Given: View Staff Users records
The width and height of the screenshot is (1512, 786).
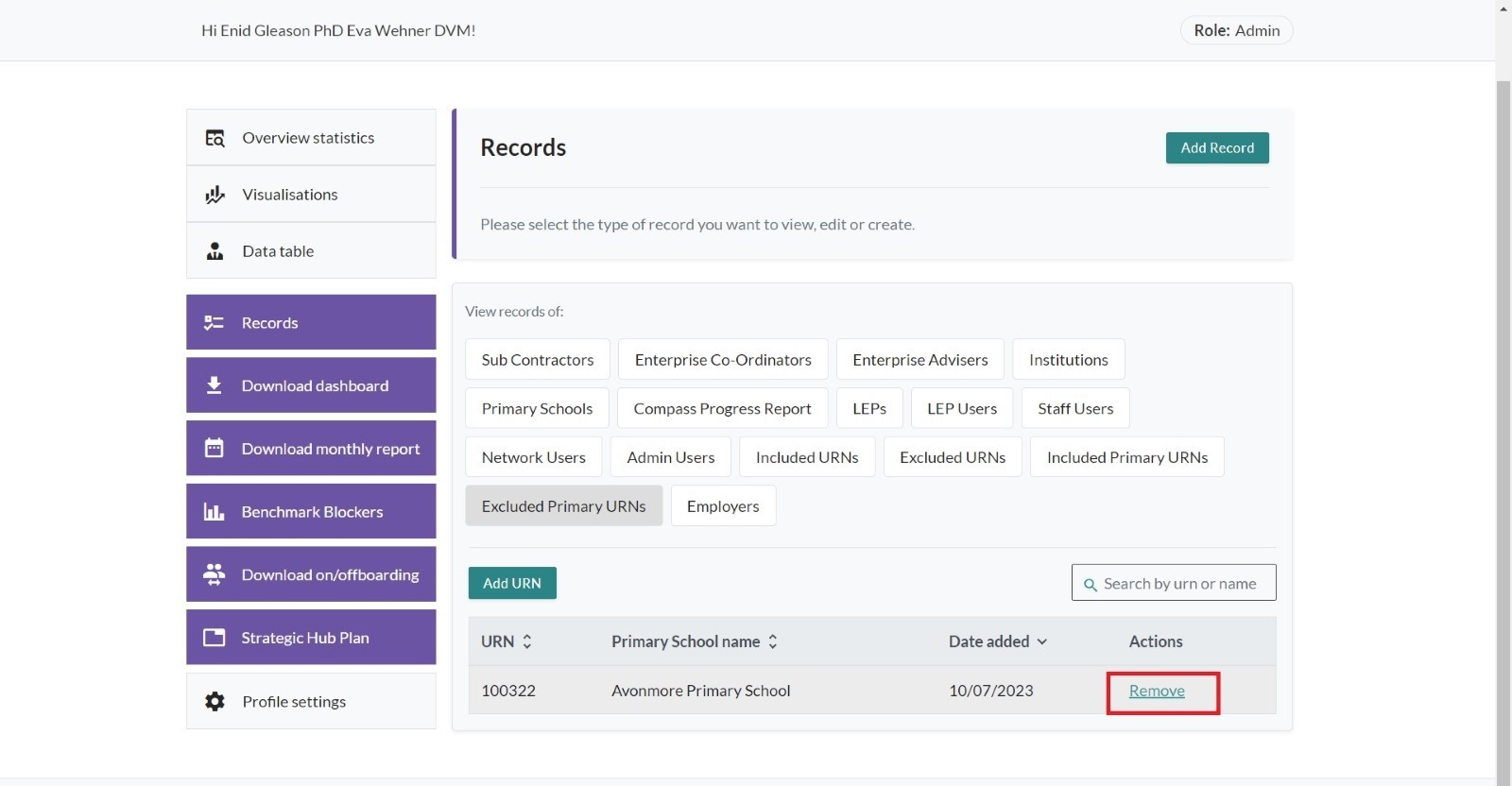Looking at the screenshot, I should click(1075, 408).
